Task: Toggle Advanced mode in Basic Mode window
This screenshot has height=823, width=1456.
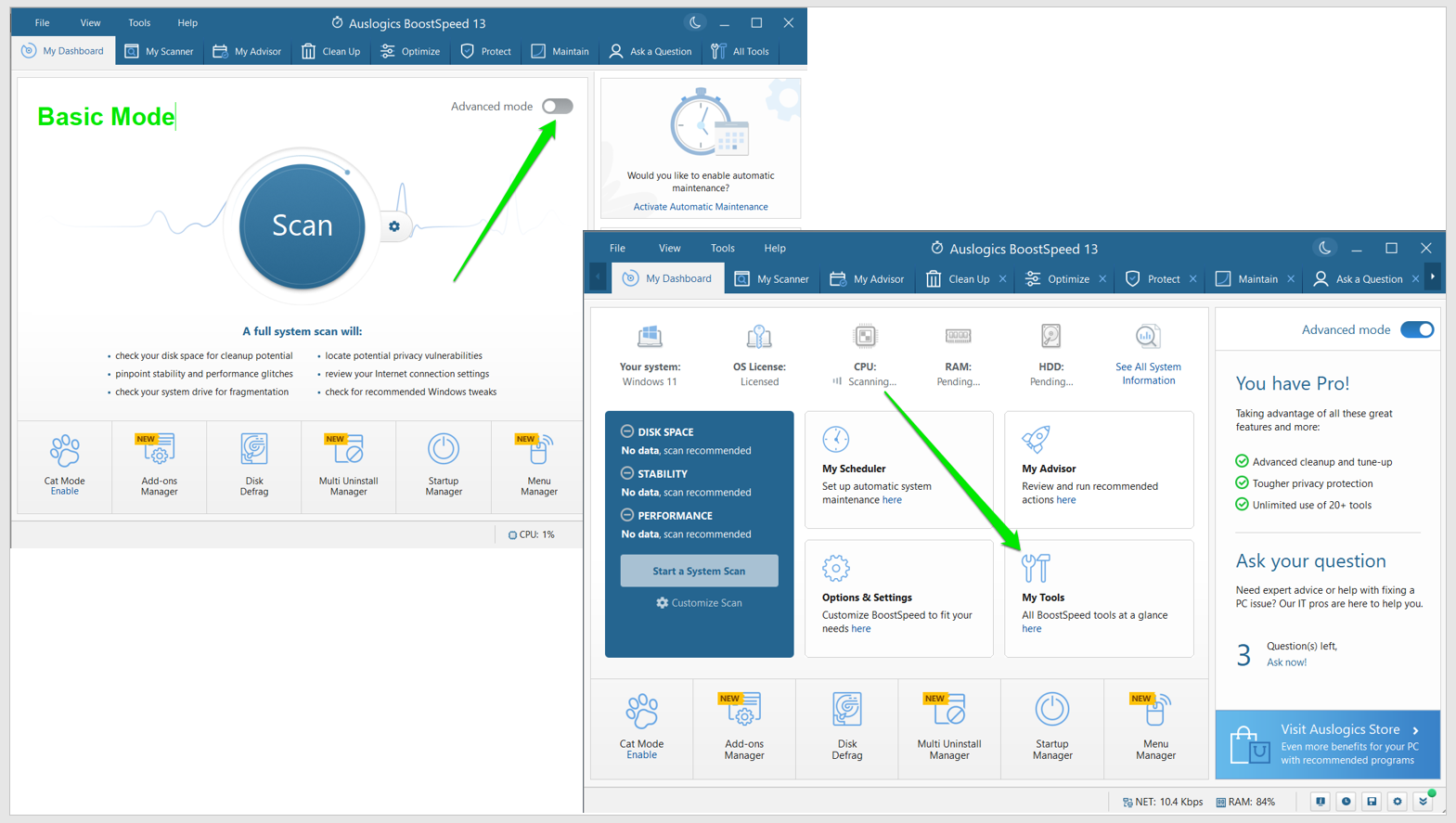Action: (558, 106)
